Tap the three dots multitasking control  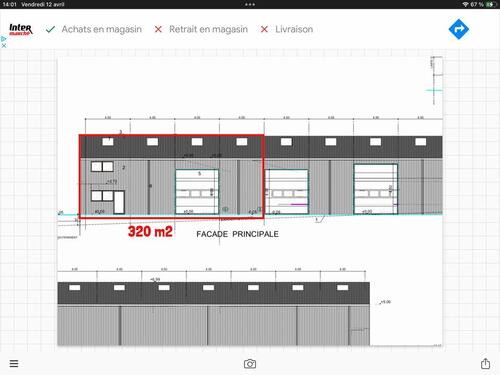click(x=250, y=4)
